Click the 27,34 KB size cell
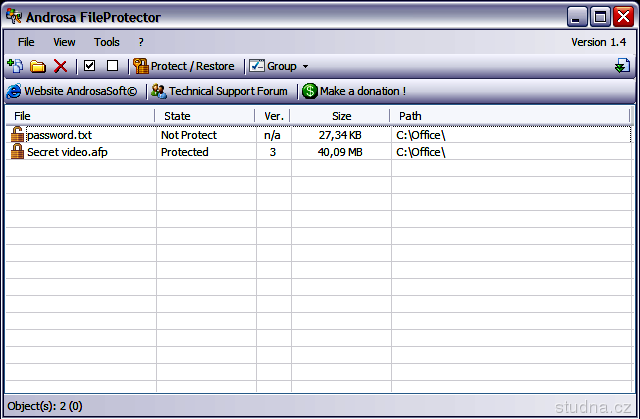 340,135
